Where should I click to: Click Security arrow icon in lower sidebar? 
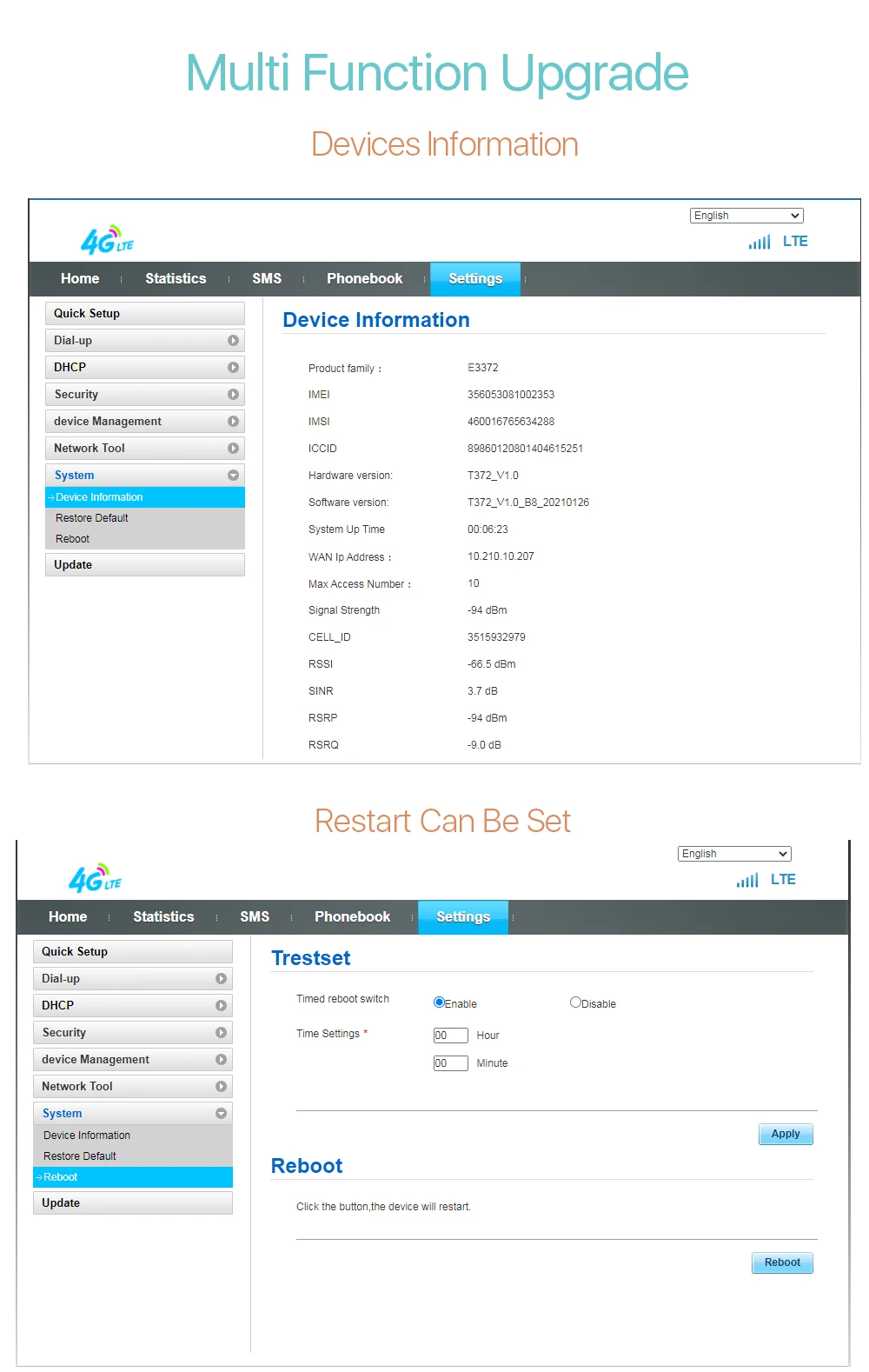tap(221, 1033)
